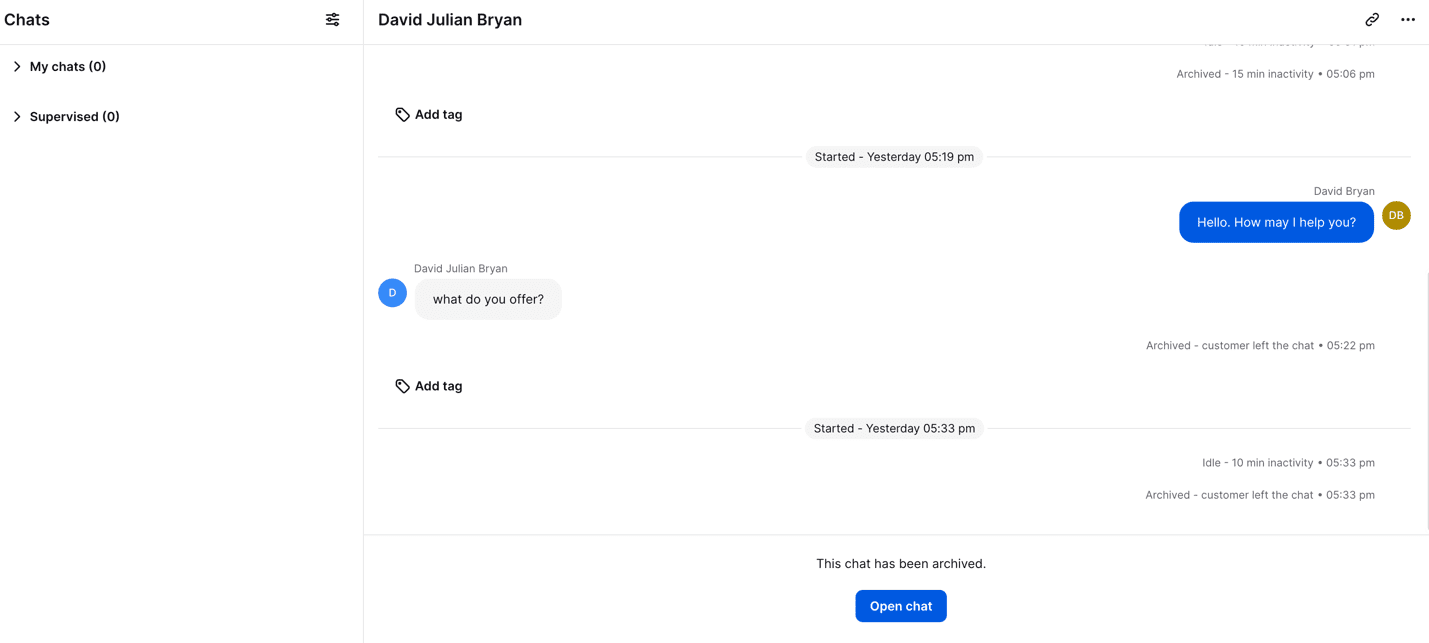The image size is (1429, 643).
Task: Click the customer's blue D avatar
Action: (x=392, y=292)
